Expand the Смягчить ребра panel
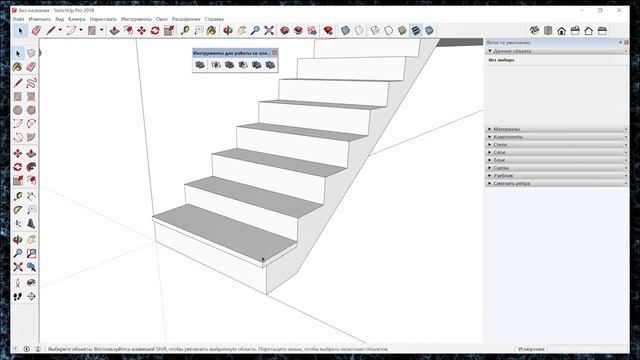Viewport: 640px width, 360px height. pyautogui.click(x=556, y=184)
